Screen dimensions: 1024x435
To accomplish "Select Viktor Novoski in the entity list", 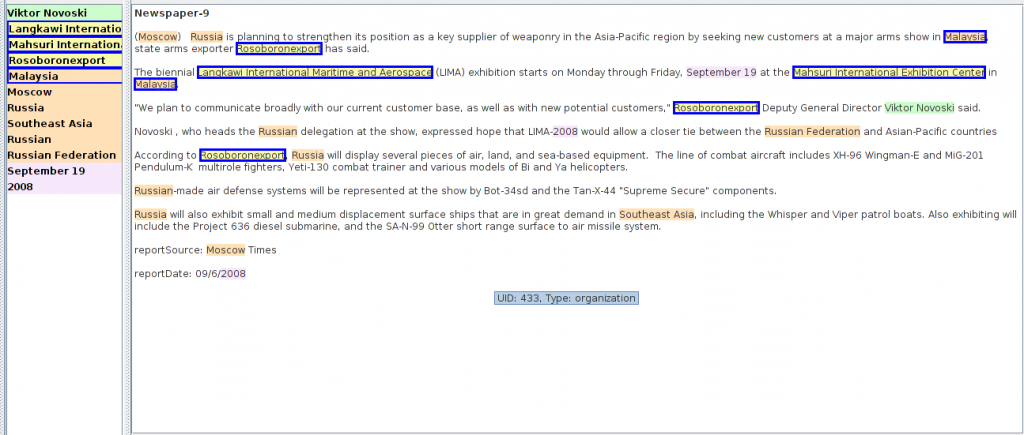I will (64, 13).
